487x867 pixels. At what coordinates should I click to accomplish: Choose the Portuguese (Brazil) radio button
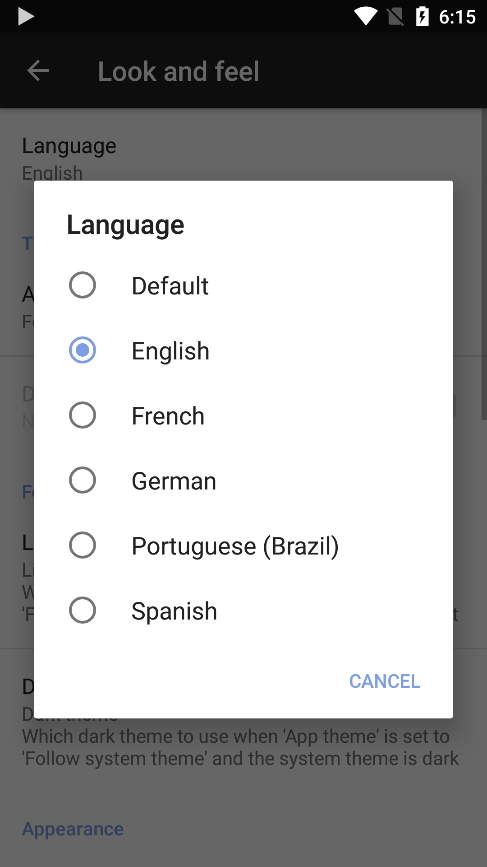point(82,546)
